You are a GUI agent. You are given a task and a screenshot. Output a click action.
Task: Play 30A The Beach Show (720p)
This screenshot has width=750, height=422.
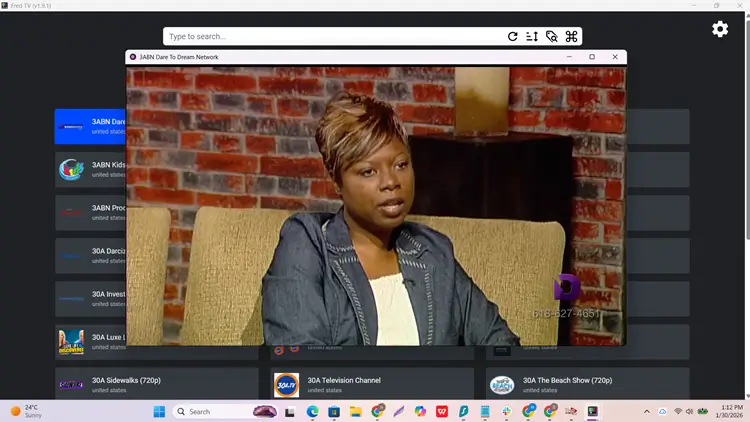[587, 384]
